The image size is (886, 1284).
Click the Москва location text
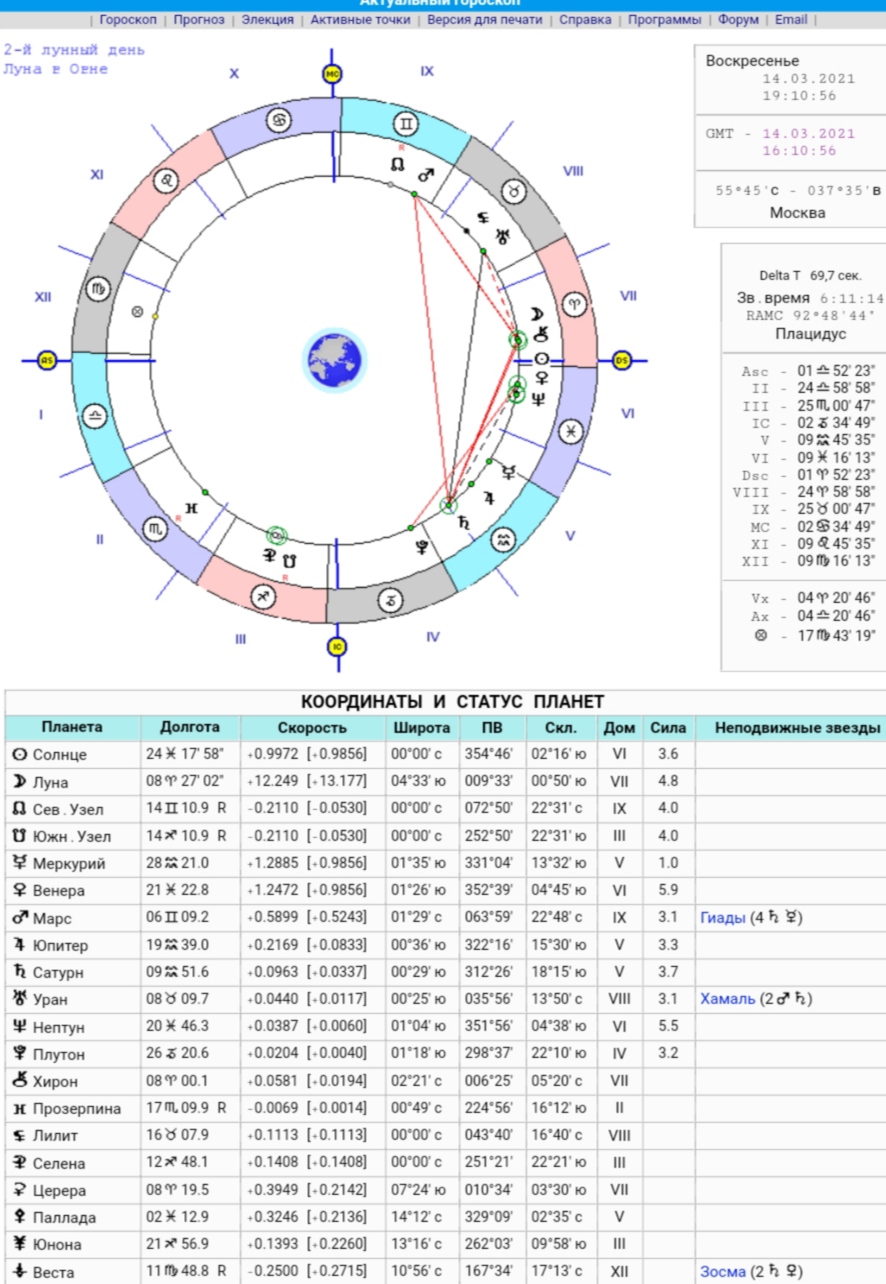click(798, 213)
